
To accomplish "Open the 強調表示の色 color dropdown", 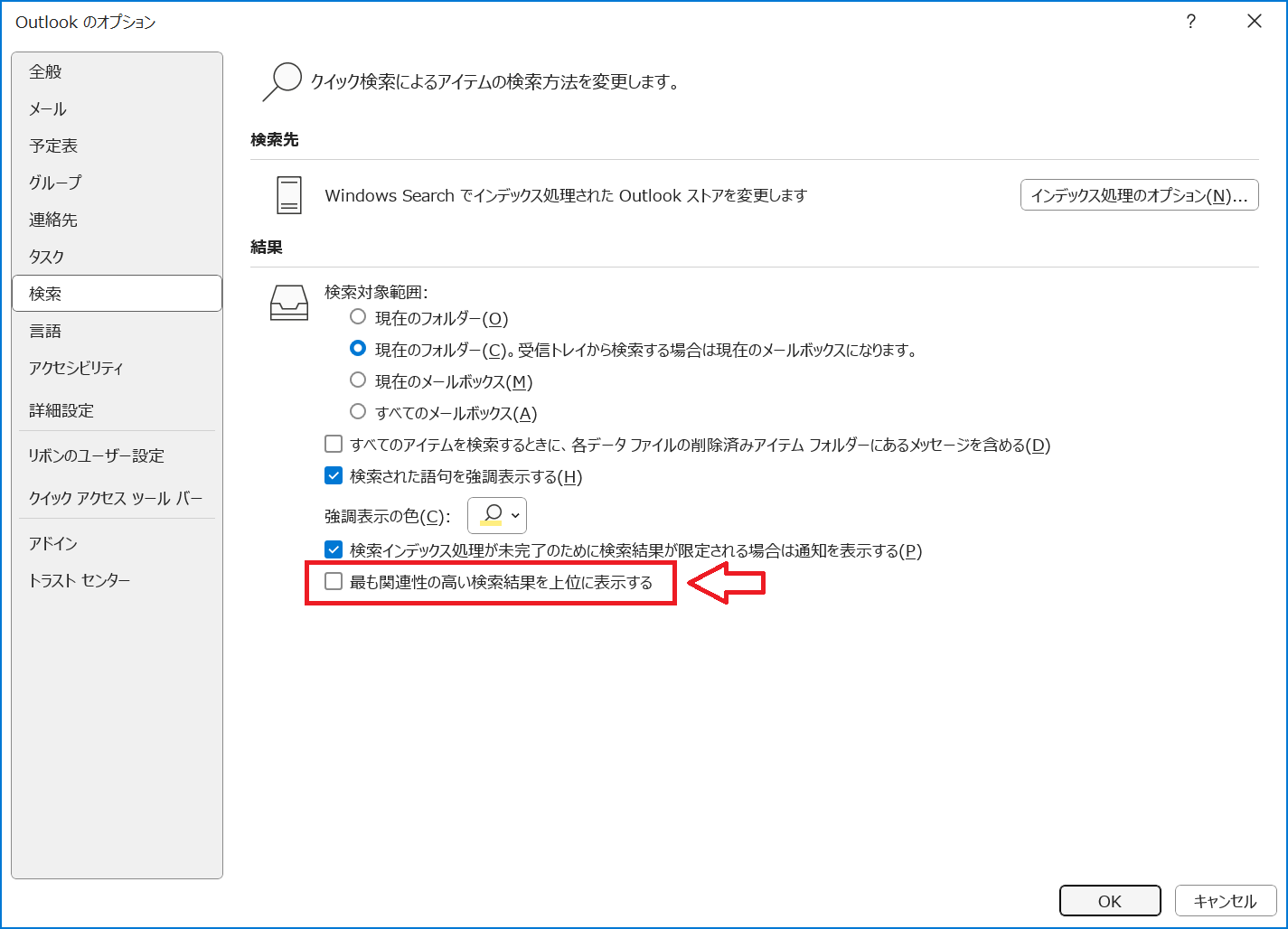I will coord(497,515).
